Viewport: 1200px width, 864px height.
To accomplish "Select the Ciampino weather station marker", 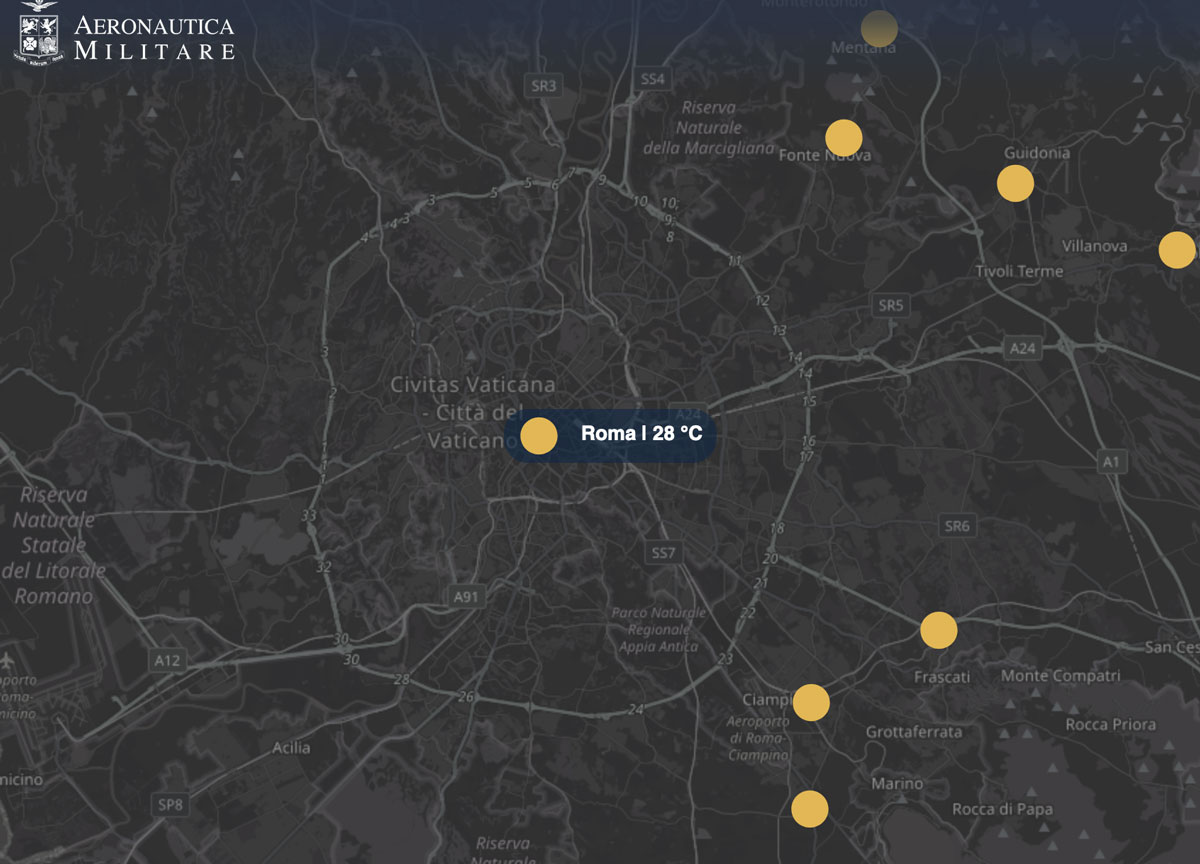I will coord(811,703).
